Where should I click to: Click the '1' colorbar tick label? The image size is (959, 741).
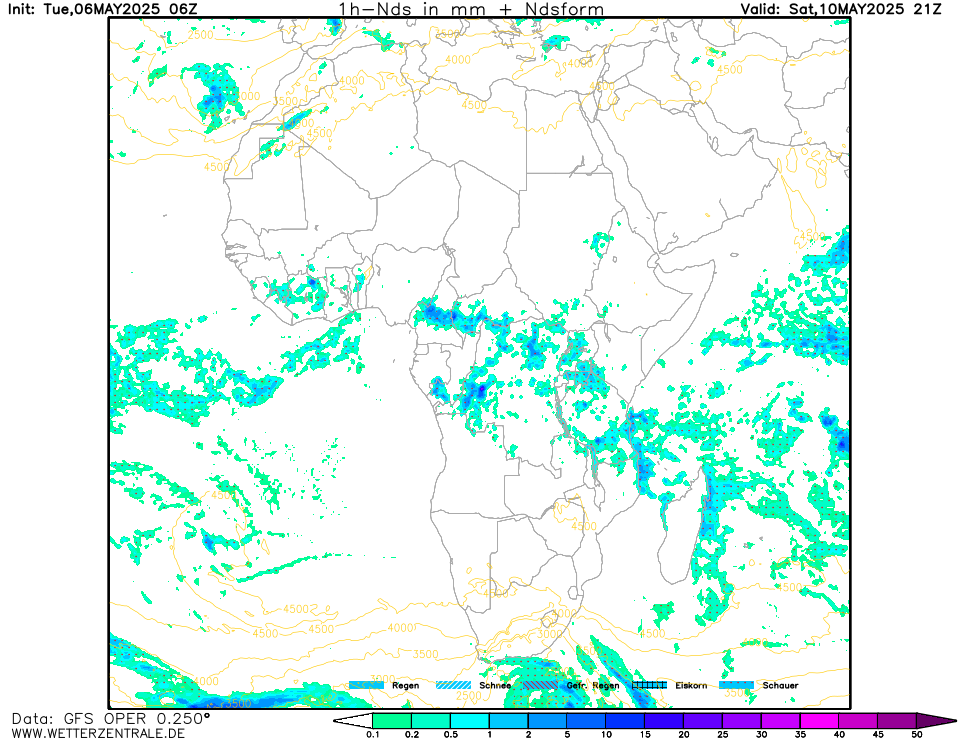[489, 734]
